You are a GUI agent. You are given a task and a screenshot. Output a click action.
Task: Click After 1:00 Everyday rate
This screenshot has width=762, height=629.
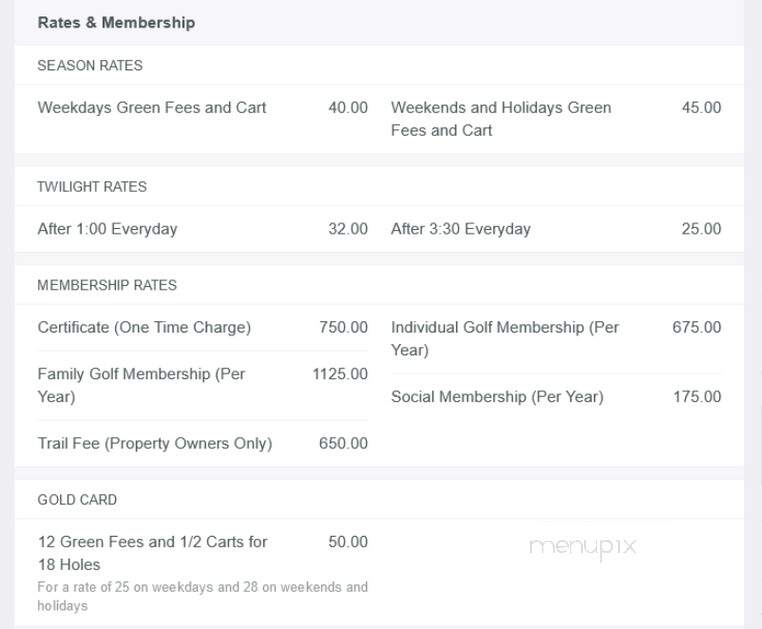(107, 229)
